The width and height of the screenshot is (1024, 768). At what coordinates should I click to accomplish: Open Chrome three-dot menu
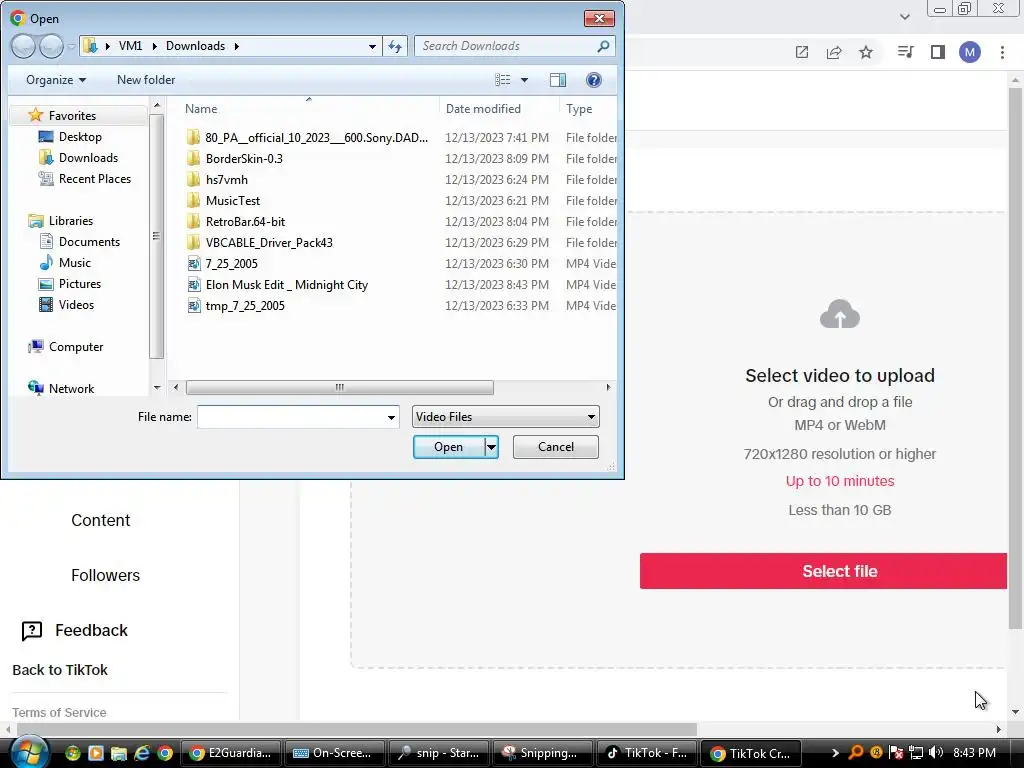click(x=1002, y=52)
